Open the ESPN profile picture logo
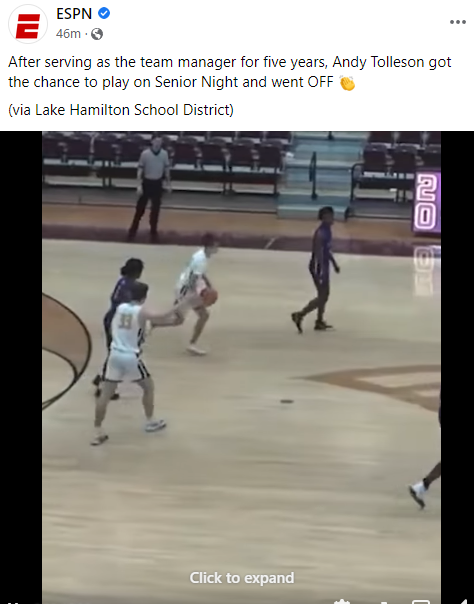Image resolution: width=474 pixels, height=604 pixels. pyautogui.click(x=28, y=24)
